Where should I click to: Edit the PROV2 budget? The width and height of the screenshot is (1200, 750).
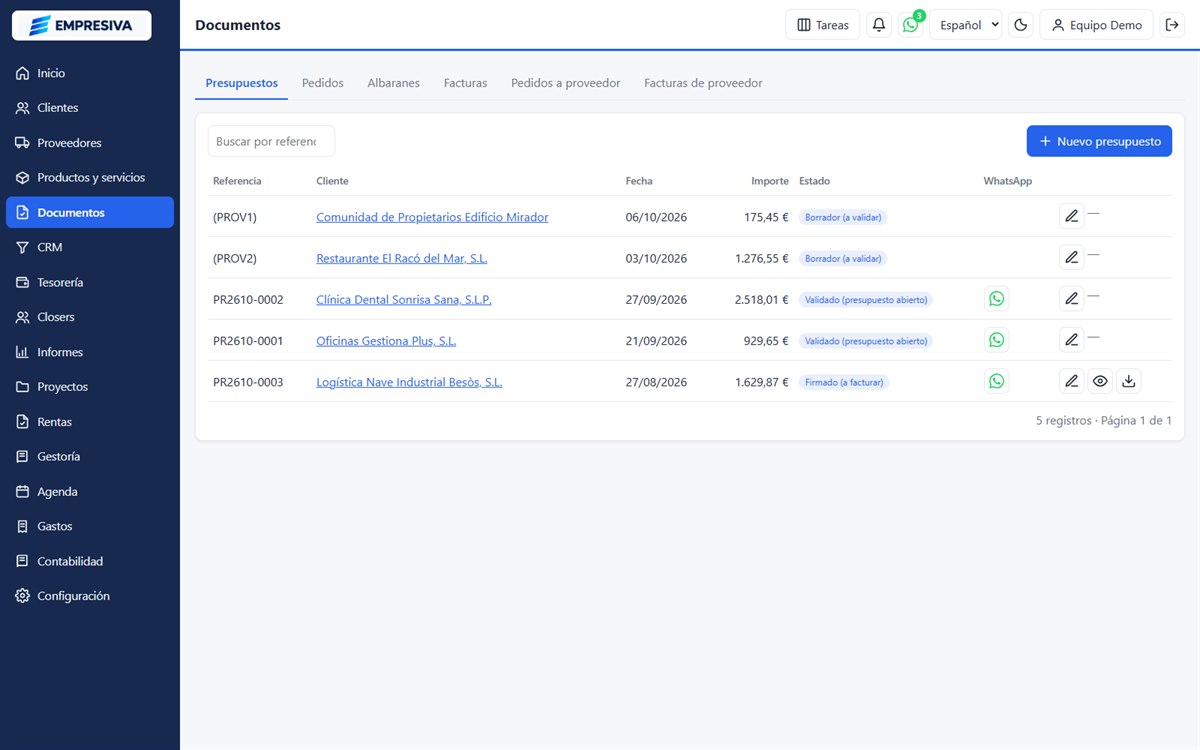(1072, 258)
